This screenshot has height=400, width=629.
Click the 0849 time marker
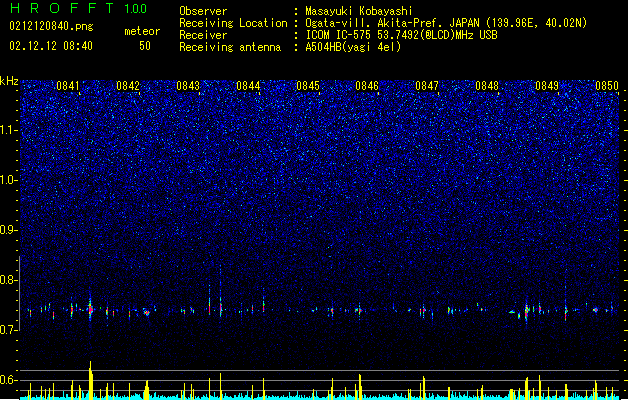547,85
